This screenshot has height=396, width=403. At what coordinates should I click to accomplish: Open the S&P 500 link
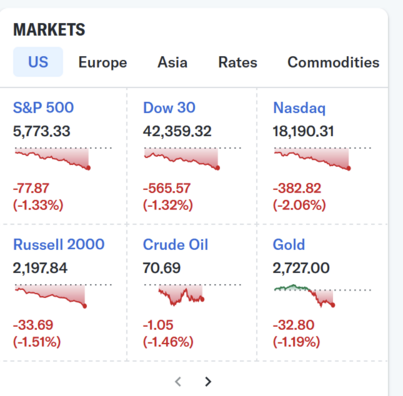(x=43, y=108)
